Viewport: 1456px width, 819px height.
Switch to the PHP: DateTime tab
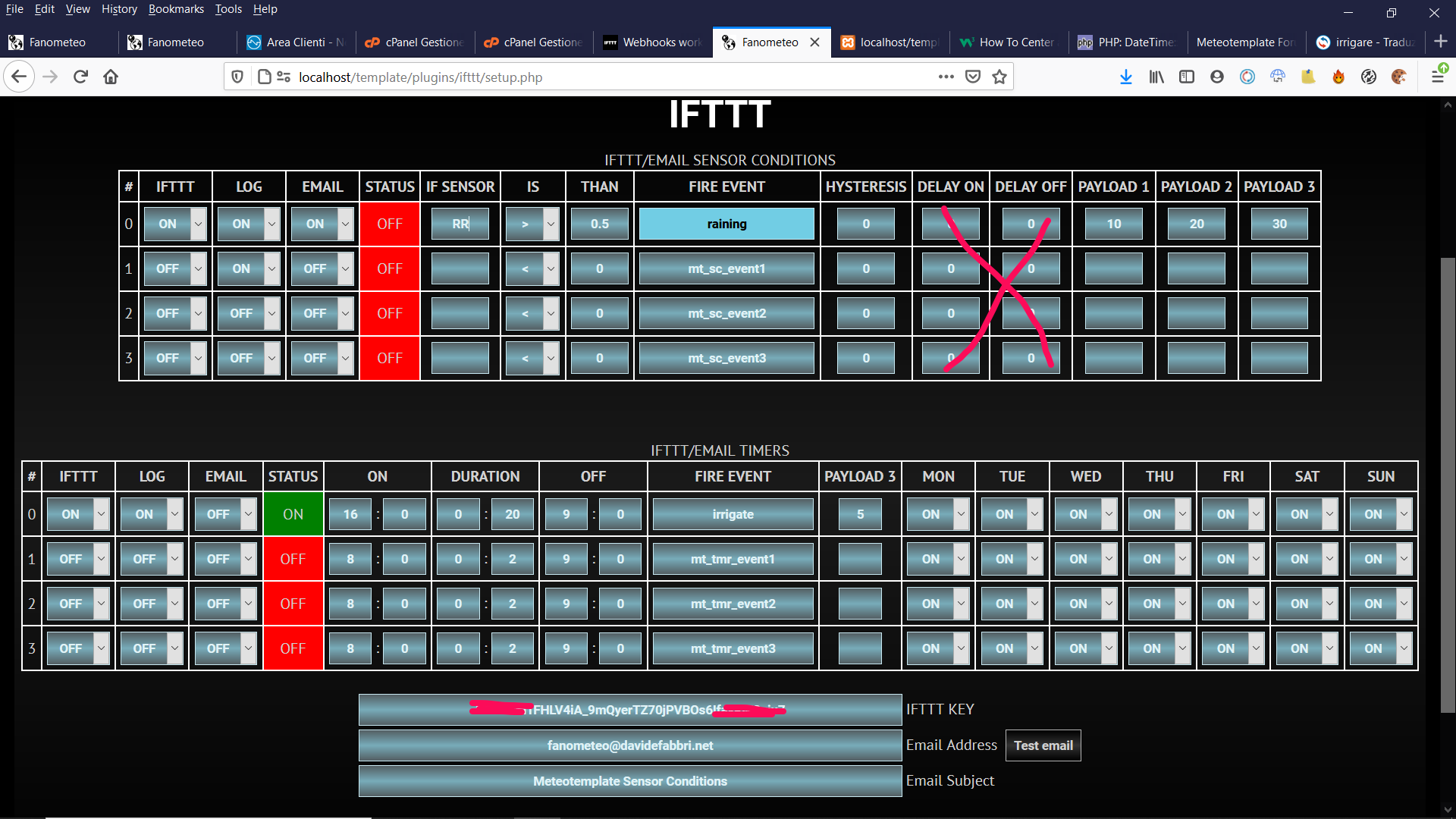1126,42
